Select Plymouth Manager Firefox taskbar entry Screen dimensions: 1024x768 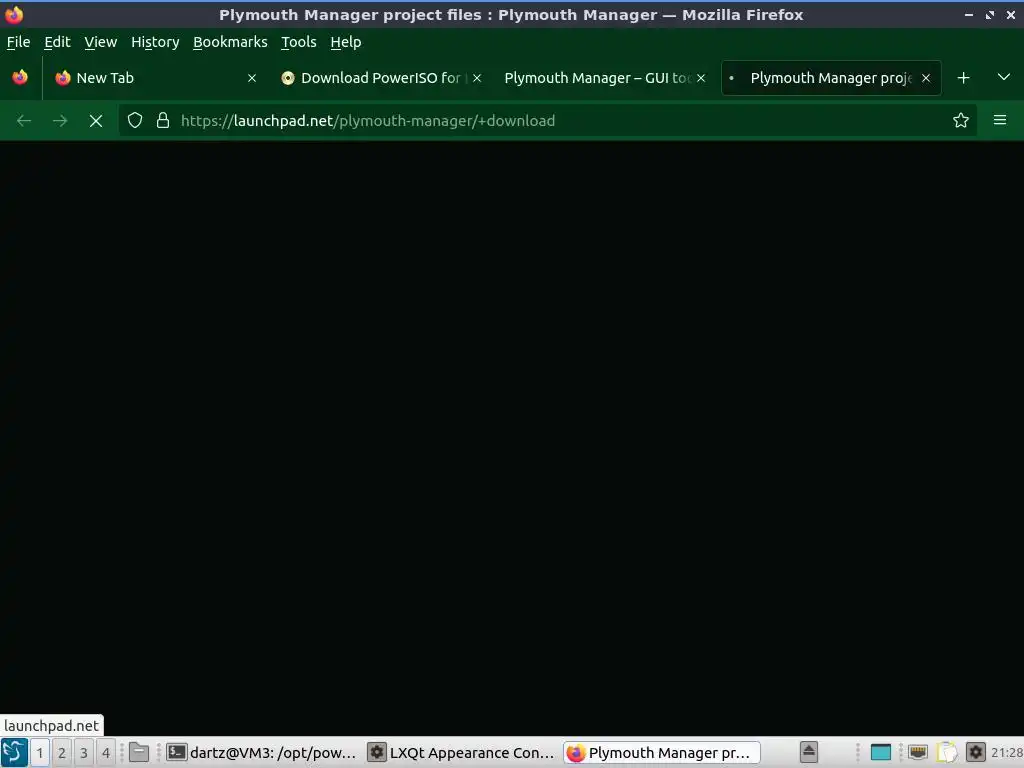pos(662,753)
